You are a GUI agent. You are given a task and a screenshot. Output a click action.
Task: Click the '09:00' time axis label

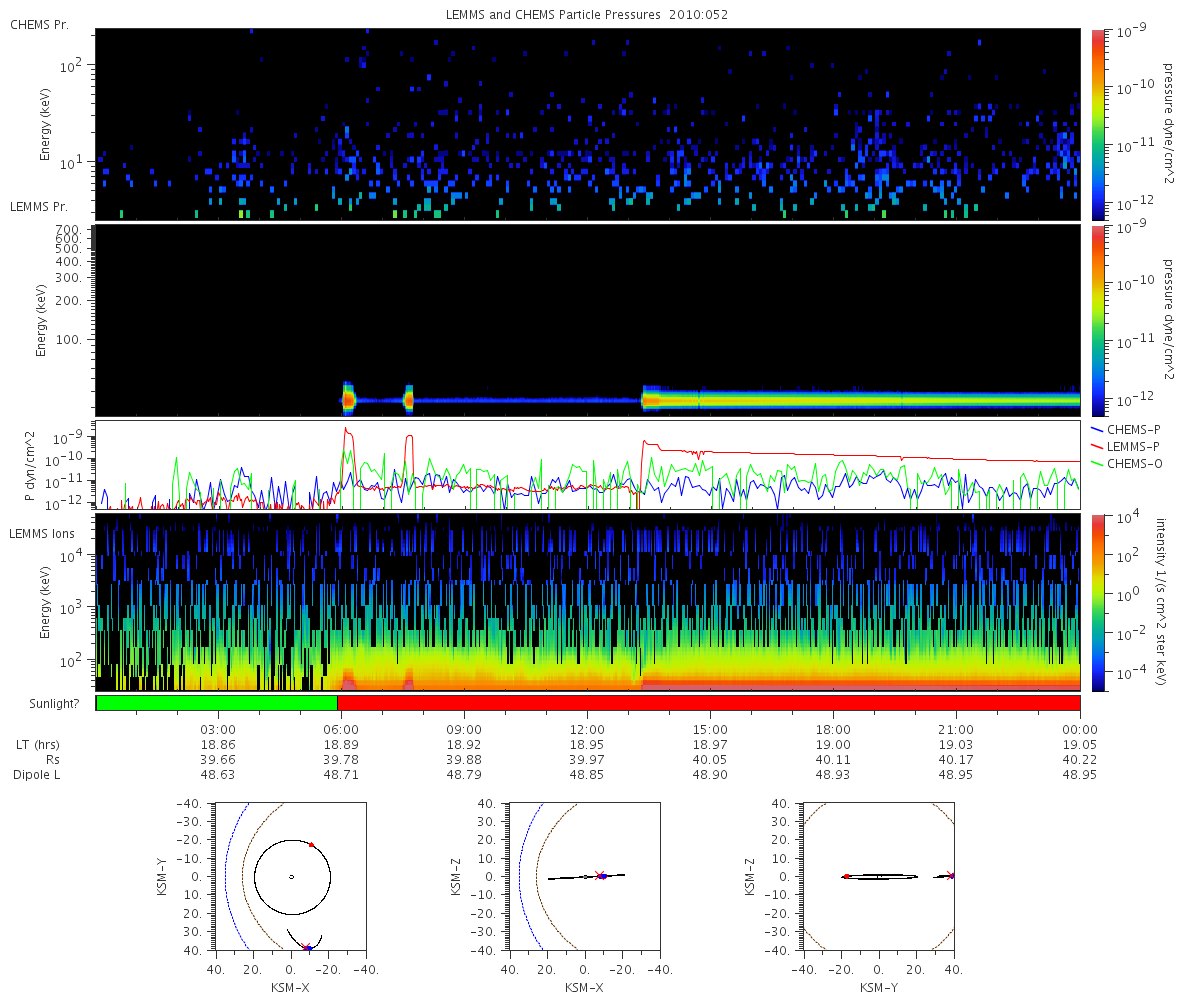[x=464, y=729]
